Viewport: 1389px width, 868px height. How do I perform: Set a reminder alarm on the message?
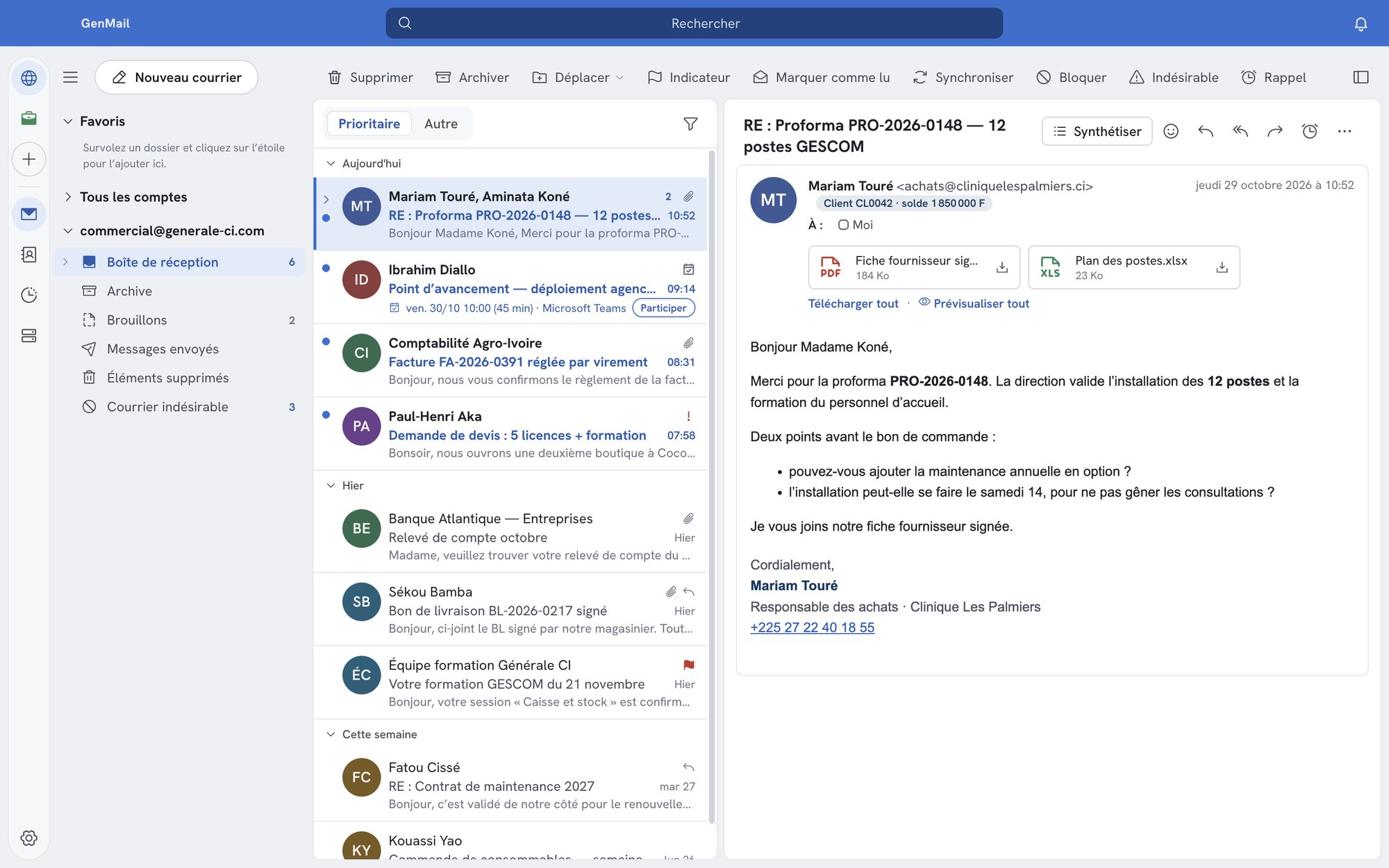1310,131
